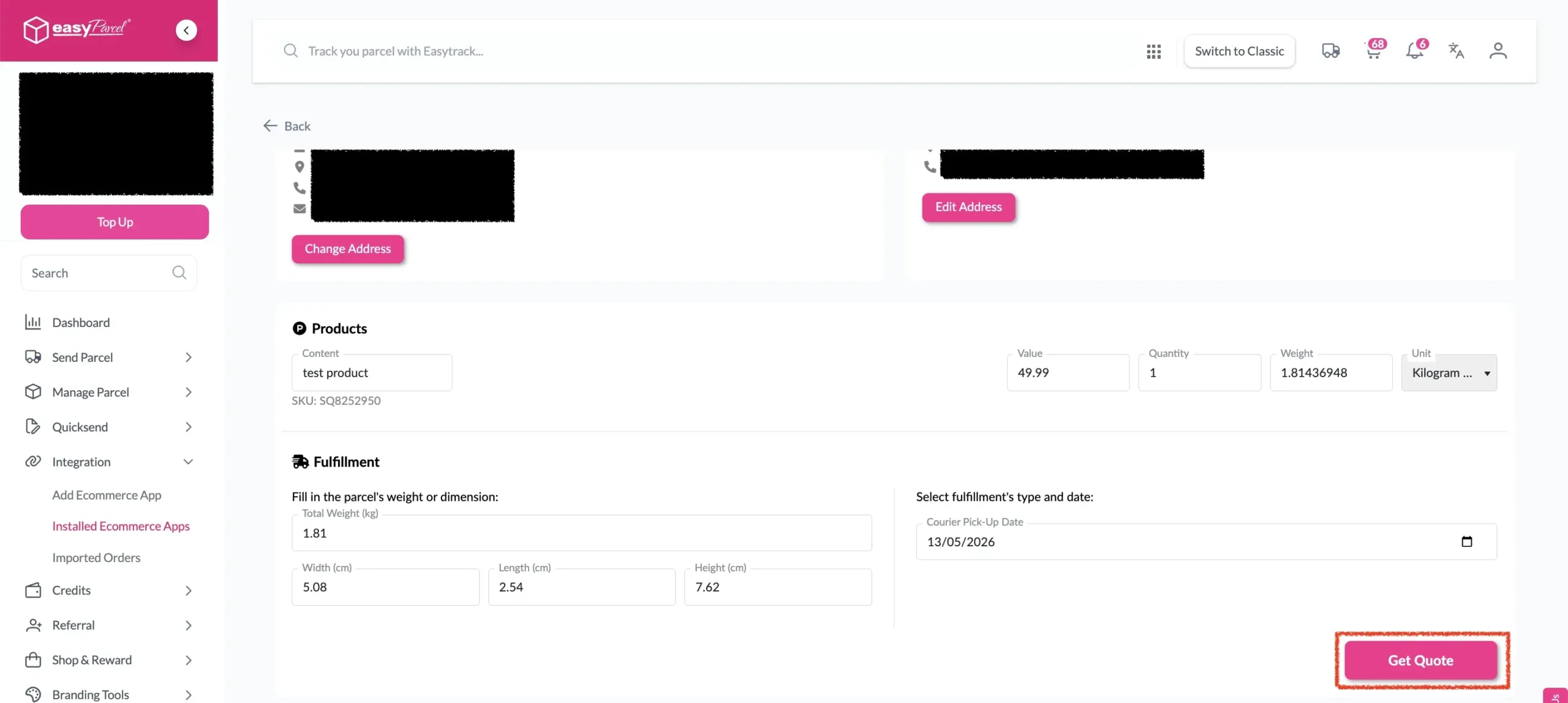
Task: Click the Get Quote button
Action: pos(1420,660)
